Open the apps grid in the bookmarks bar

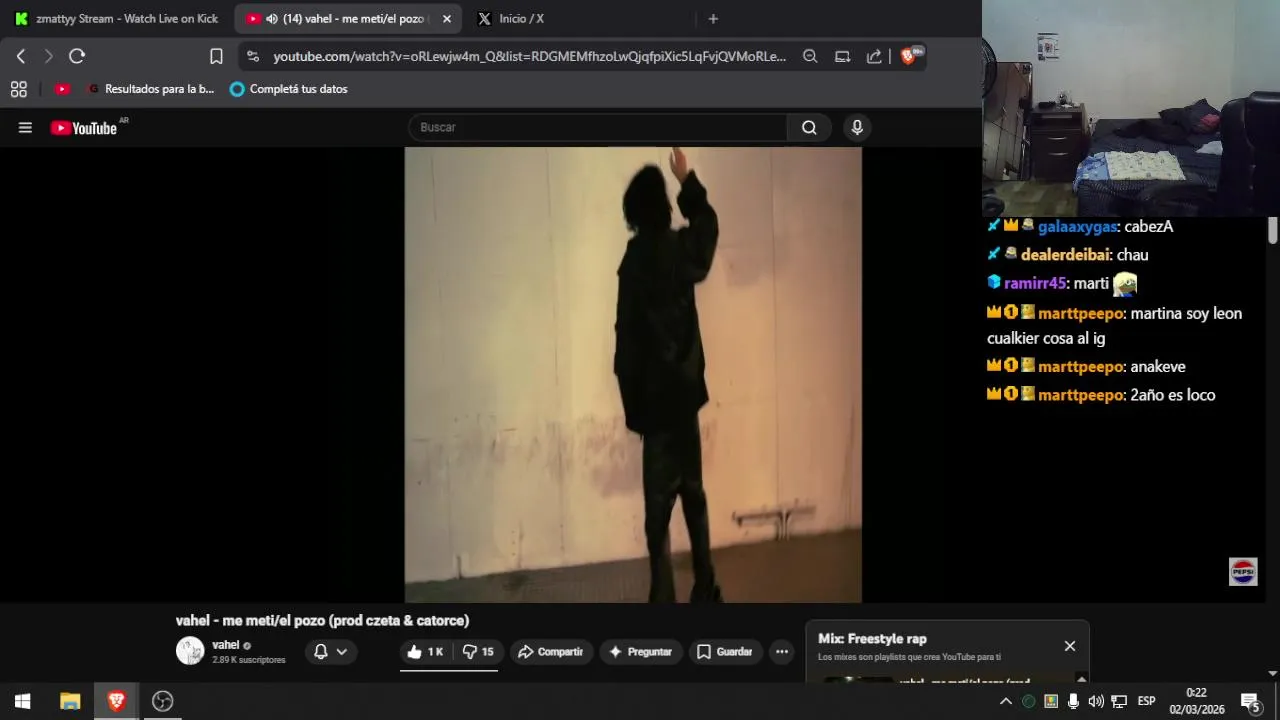[x=19, y=89]
